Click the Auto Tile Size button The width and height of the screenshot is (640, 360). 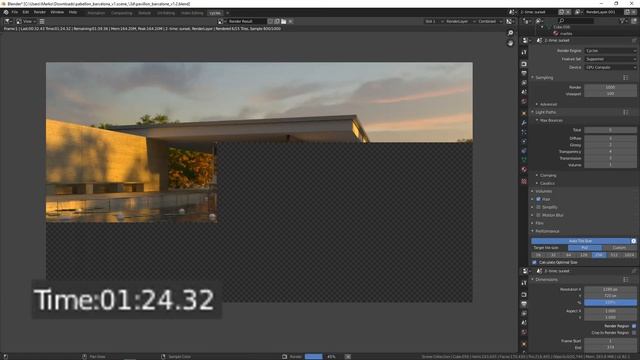click(580, 241)
